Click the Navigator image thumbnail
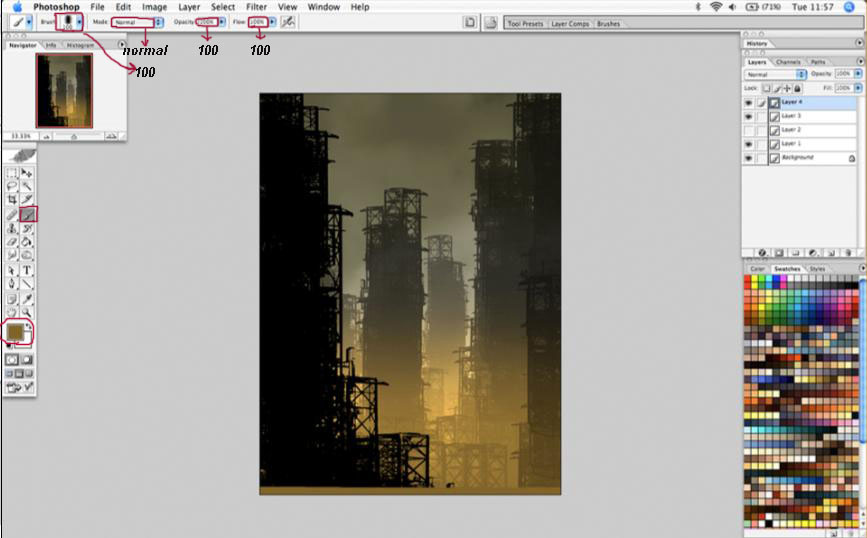This screenshot has height=538, width=867. 64,91
